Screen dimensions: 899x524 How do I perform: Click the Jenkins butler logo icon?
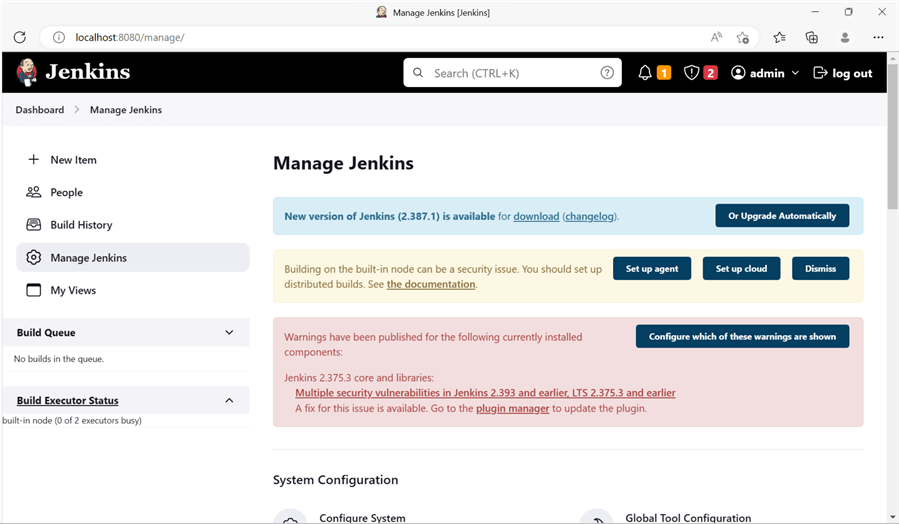pos(26,72)
